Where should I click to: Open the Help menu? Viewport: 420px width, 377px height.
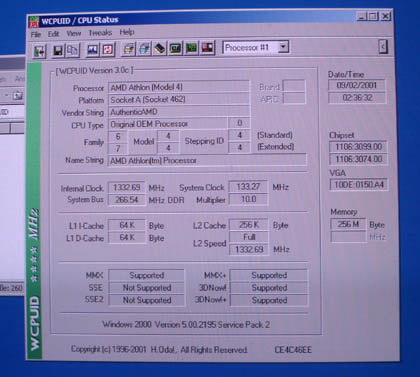127,32
